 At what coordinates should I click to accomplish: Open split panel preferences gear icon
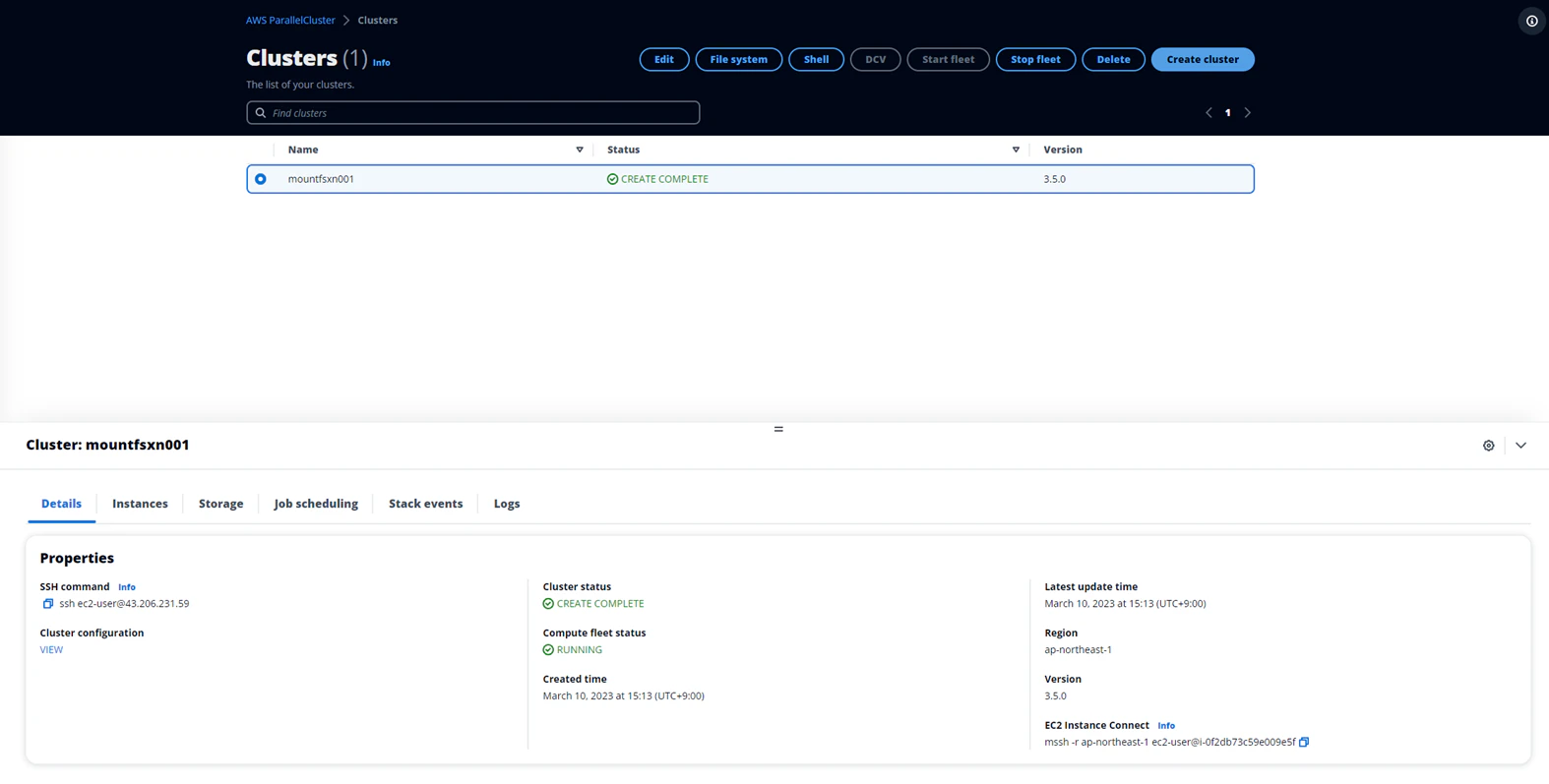(x=1488, y=446)
